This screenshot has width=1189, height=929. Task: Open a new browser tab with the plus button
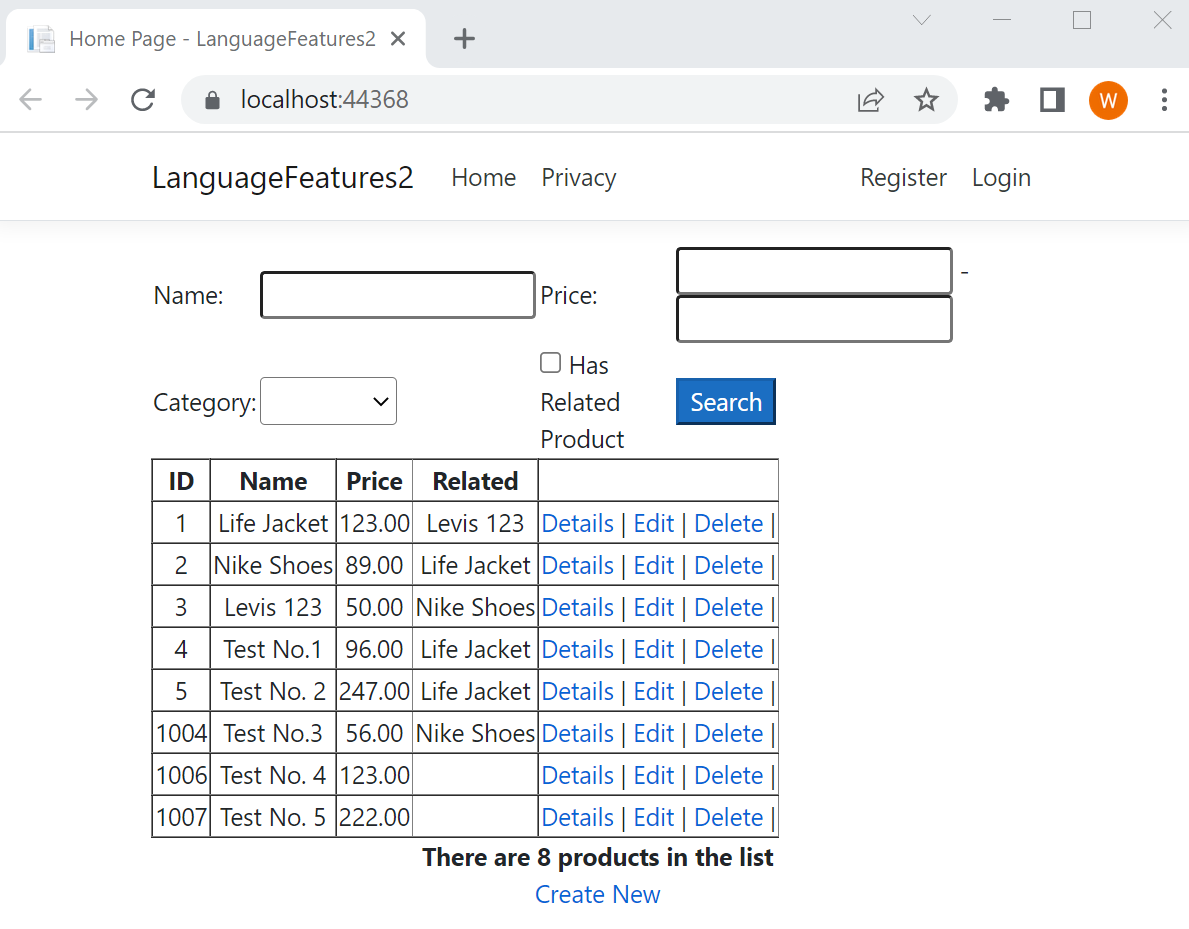coord(463,38)
